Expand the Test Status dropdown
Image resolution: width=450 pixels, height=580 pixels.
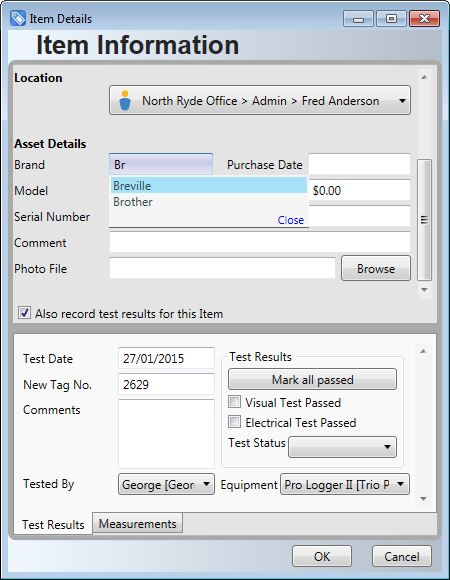point(342,447)
